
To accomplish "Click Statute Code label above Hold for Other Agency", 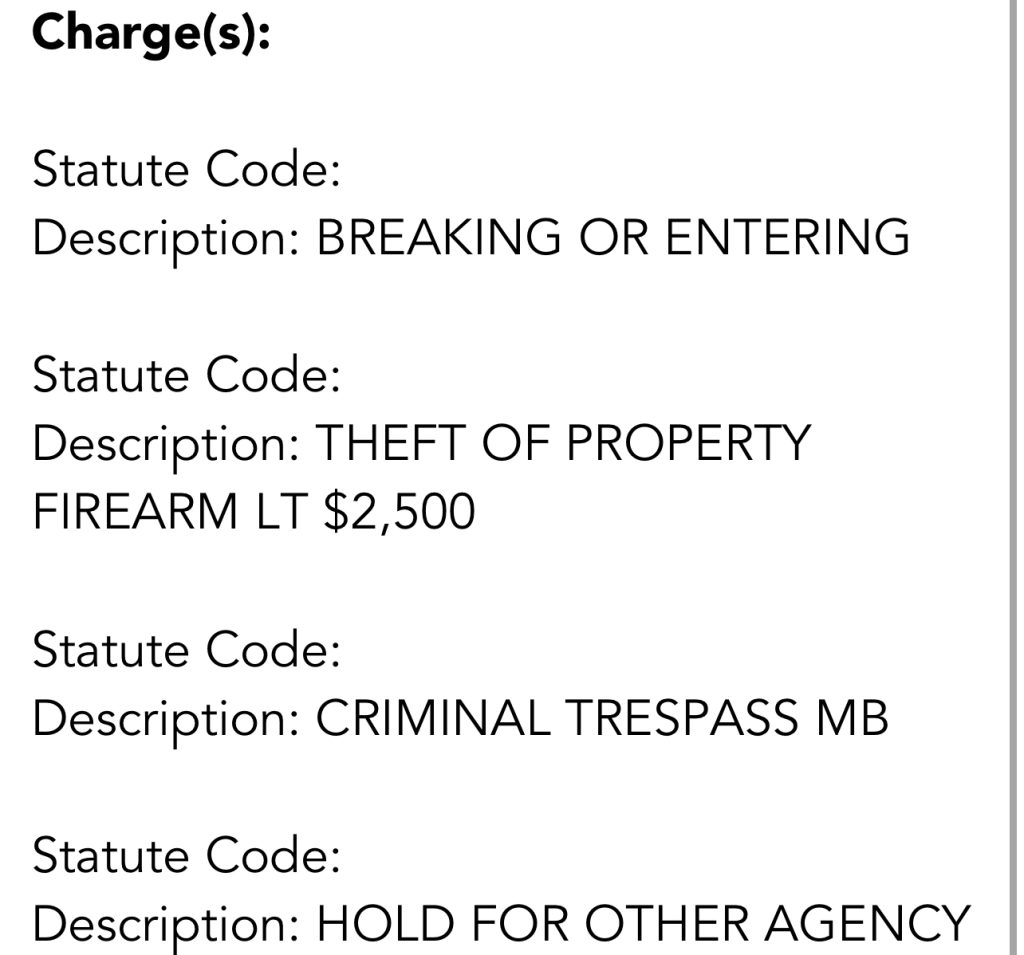I will pyautogui.click(x=187, y=856).
